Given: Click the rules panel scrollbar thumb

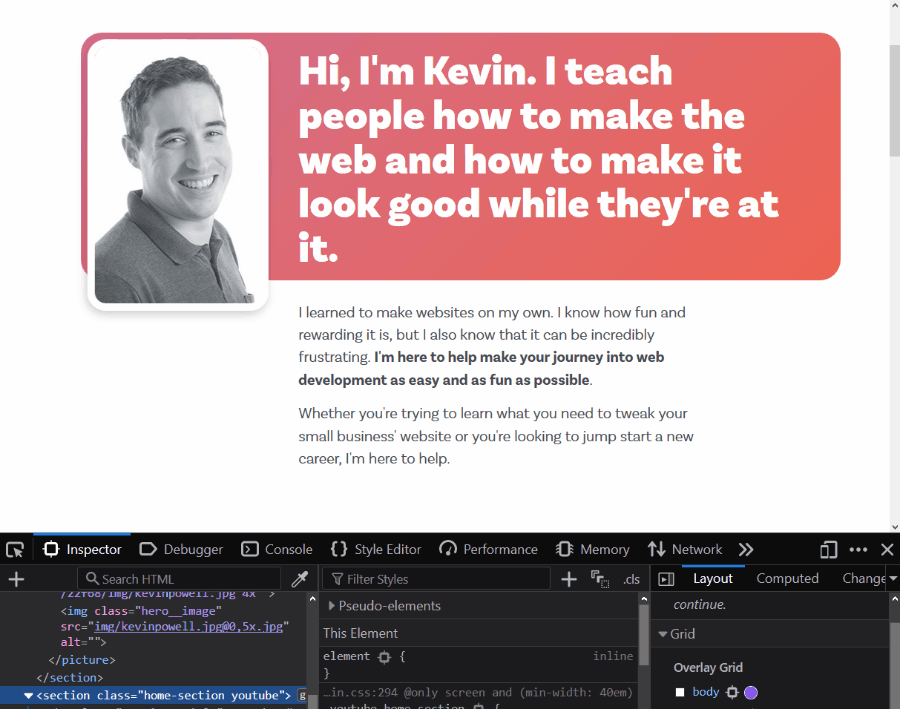Looking at the screenshot, I should coord(644,635).
